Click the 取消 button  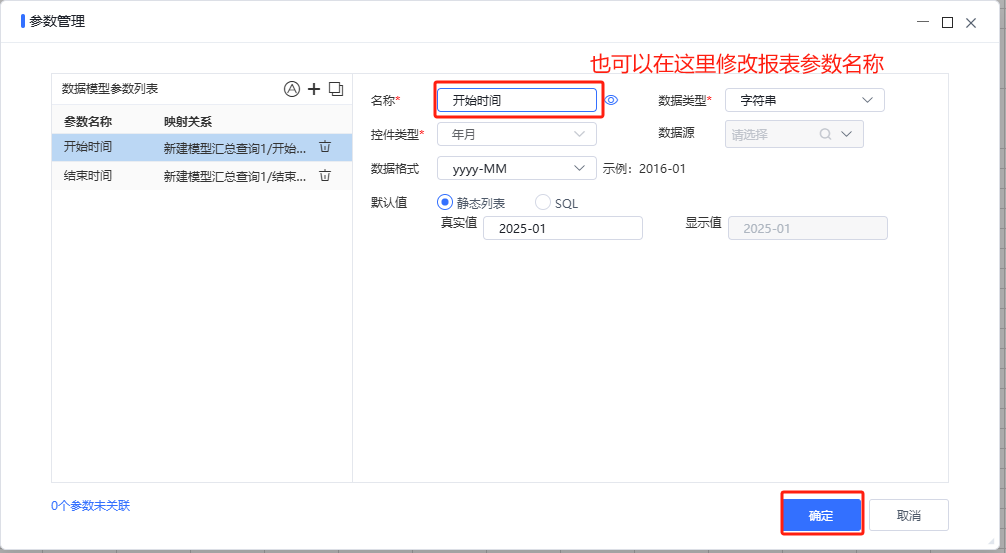(908, 515)
